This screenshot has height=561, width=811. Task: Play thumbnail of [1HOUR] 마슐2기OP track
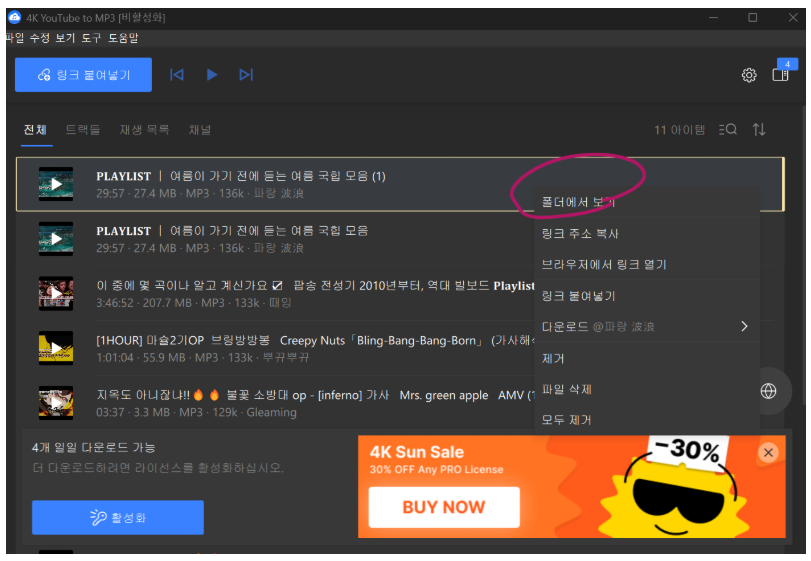pos(56,348)
